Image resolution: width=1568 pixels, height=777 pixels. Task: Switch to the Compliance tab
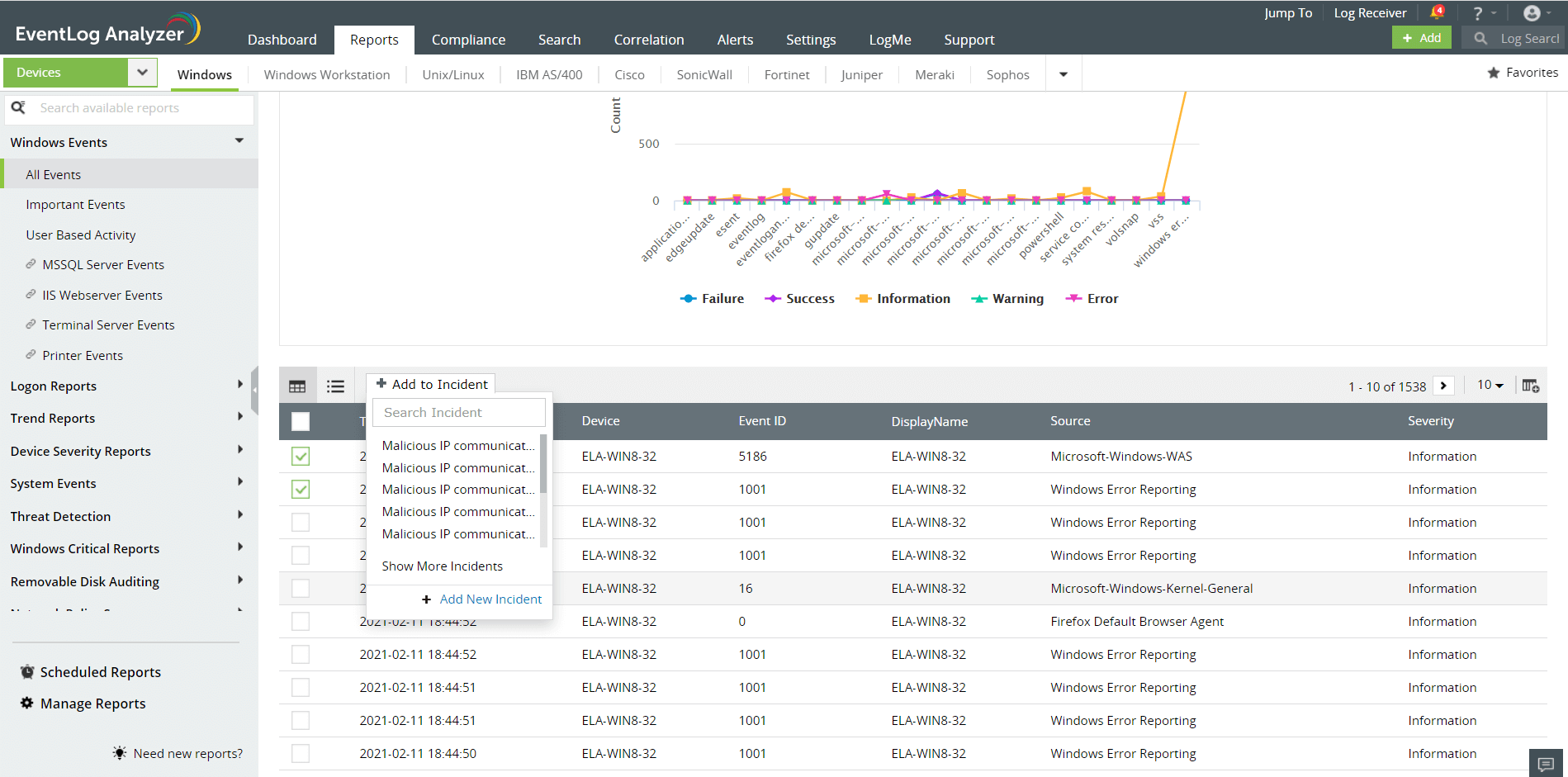click(x=468, y=39)
